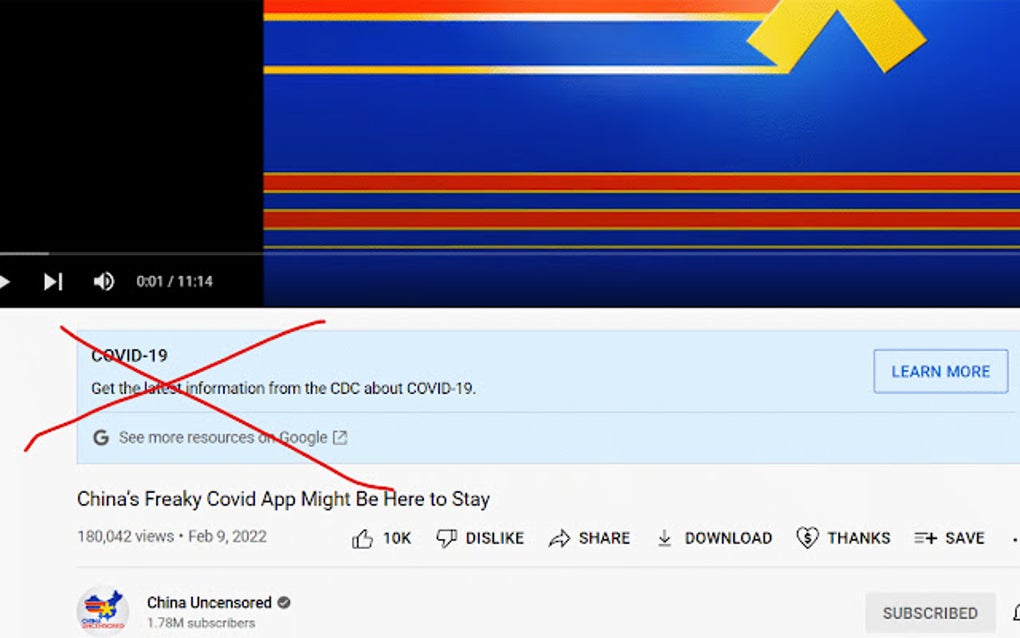Like the video with thumbs up
The width and height of the screenshot is (1020, 638).
click(362, 538)
